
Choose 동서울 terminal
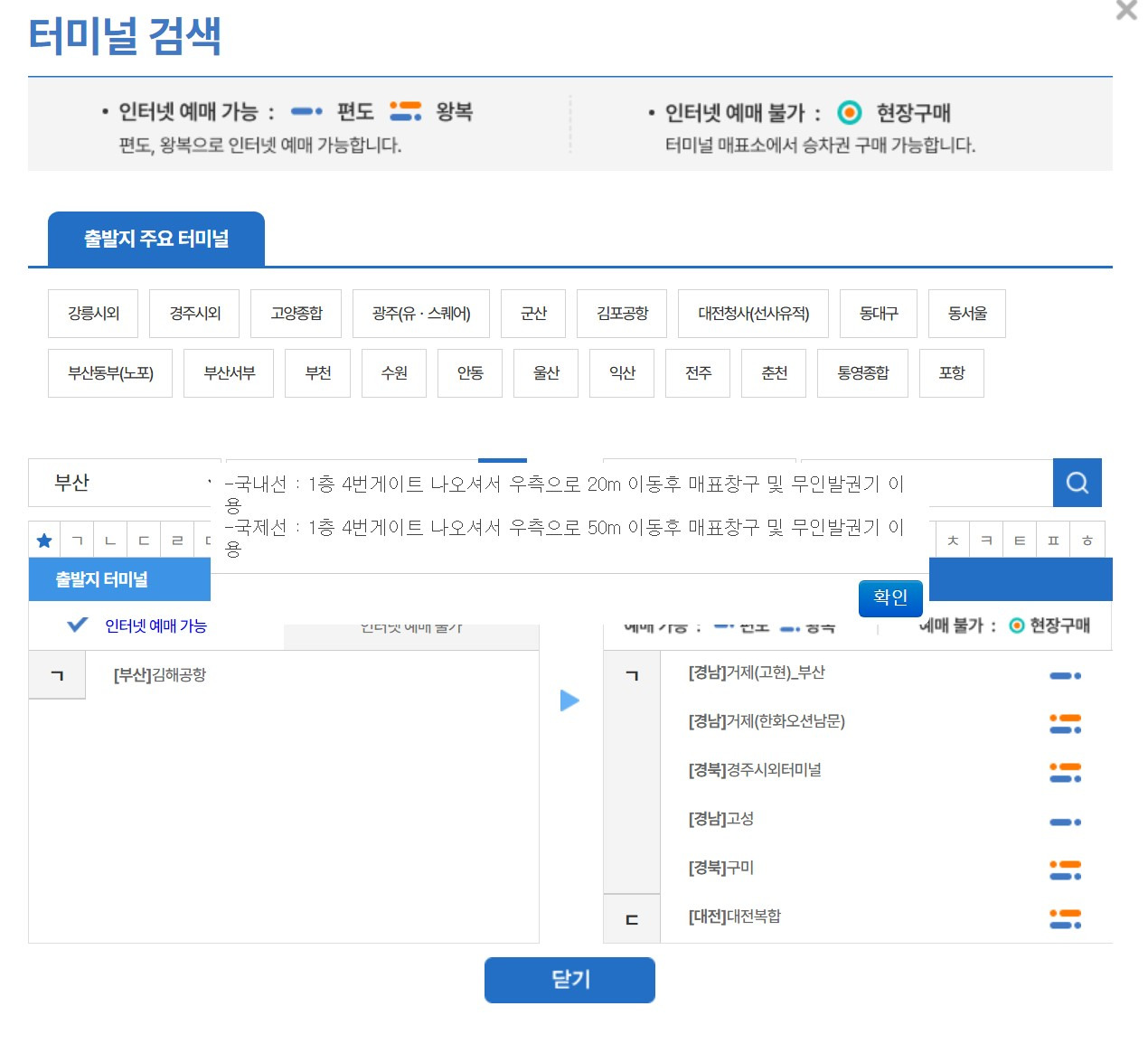tap(967, 314)
